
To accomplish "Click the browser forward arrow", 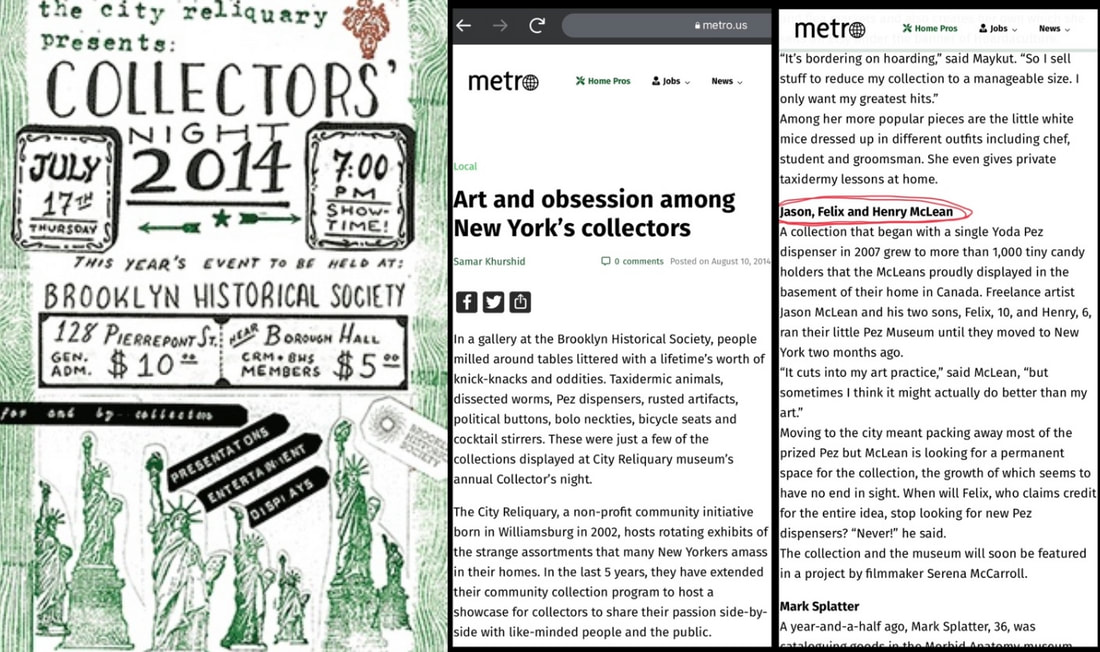I will coord(501,25).
